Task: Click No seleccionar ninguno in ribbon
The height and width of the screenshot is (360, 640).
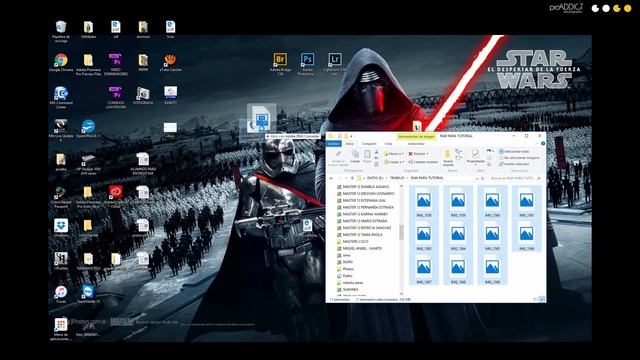Action: coord(519,158)
